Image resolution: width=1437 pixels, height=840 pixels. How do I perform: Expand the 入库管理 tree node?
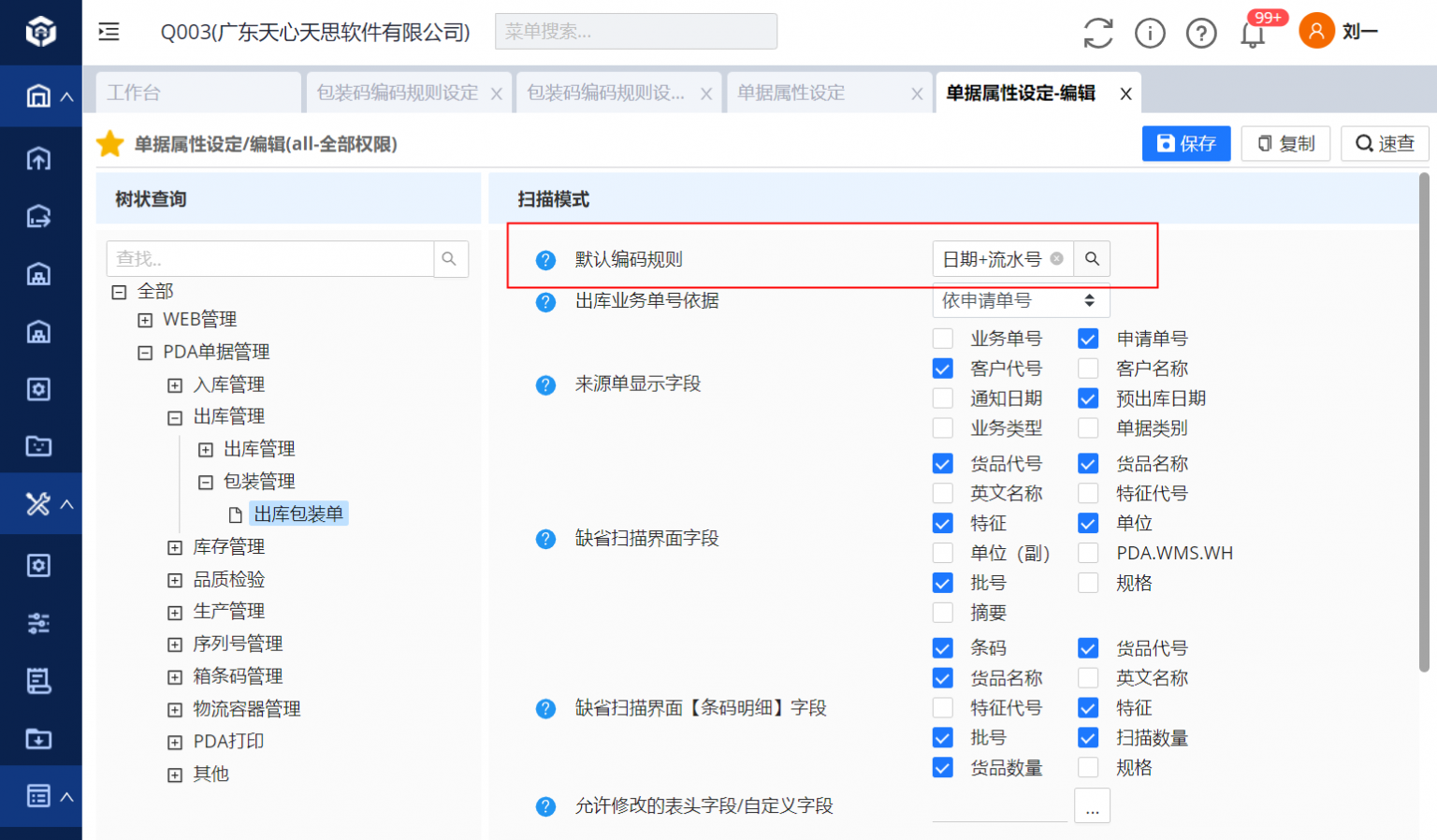175,385
